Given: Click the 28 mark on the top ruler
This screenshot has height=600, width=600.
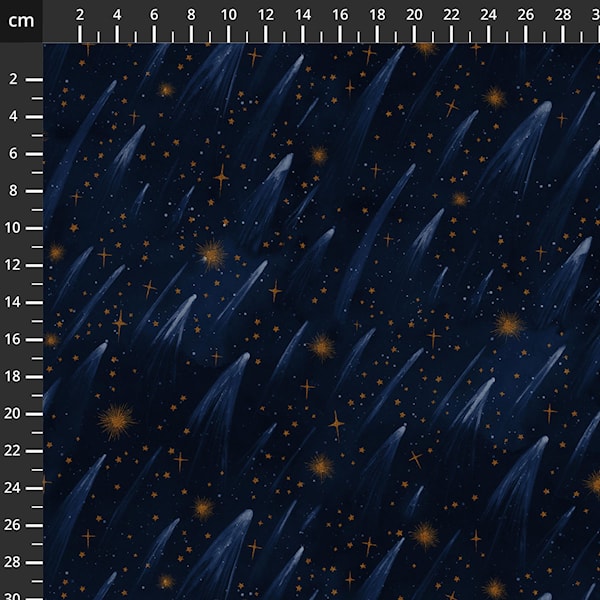Looking at the screenshot, I should click(x=562, y=15).
